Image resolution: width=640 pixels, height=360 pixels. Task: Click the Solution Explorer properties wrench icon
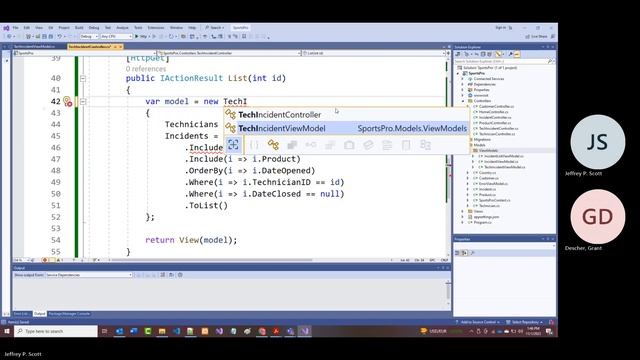[510, 54]
